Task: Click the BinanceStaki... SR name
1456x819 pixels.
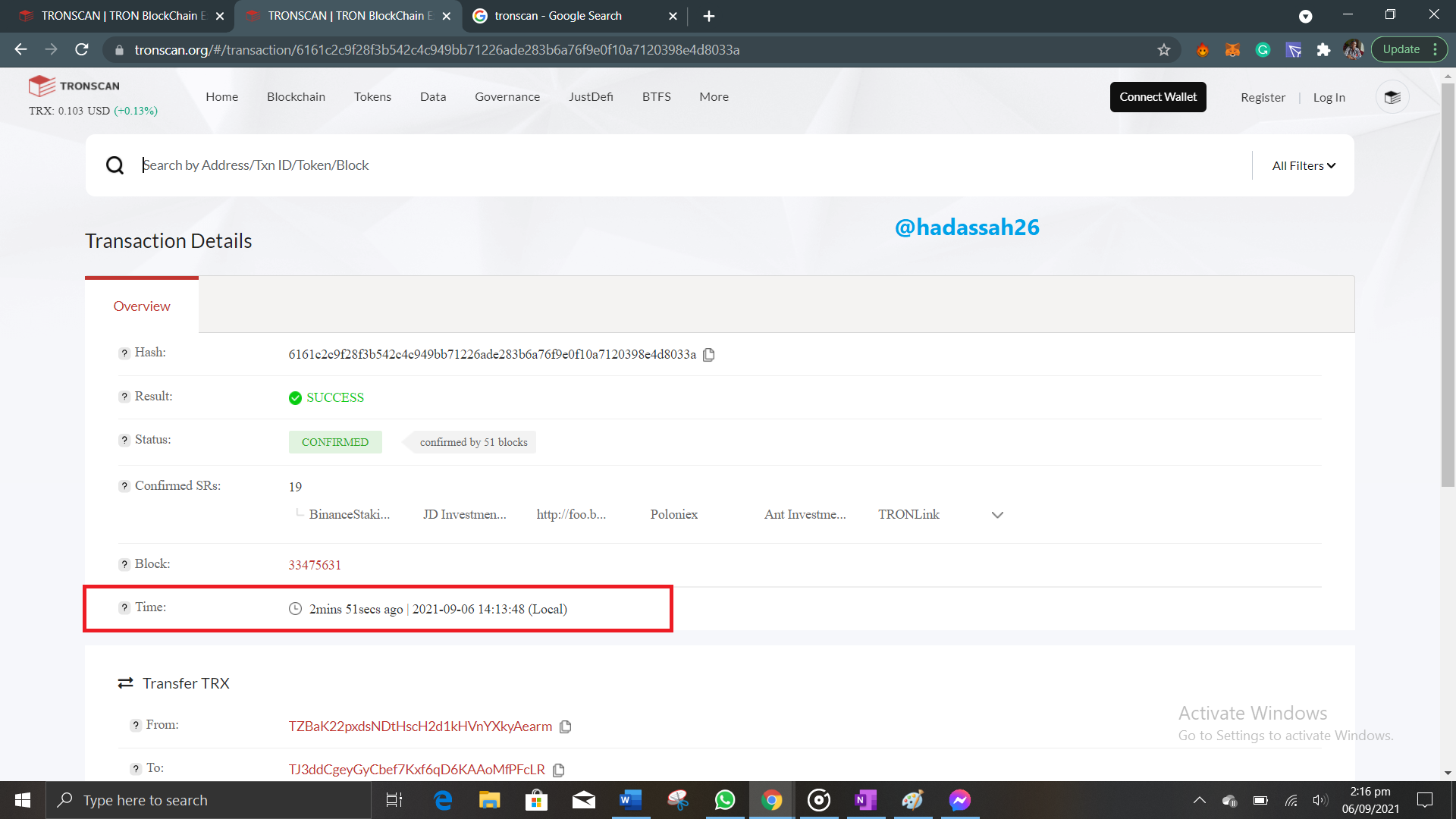Action: [x=349, y=515]
